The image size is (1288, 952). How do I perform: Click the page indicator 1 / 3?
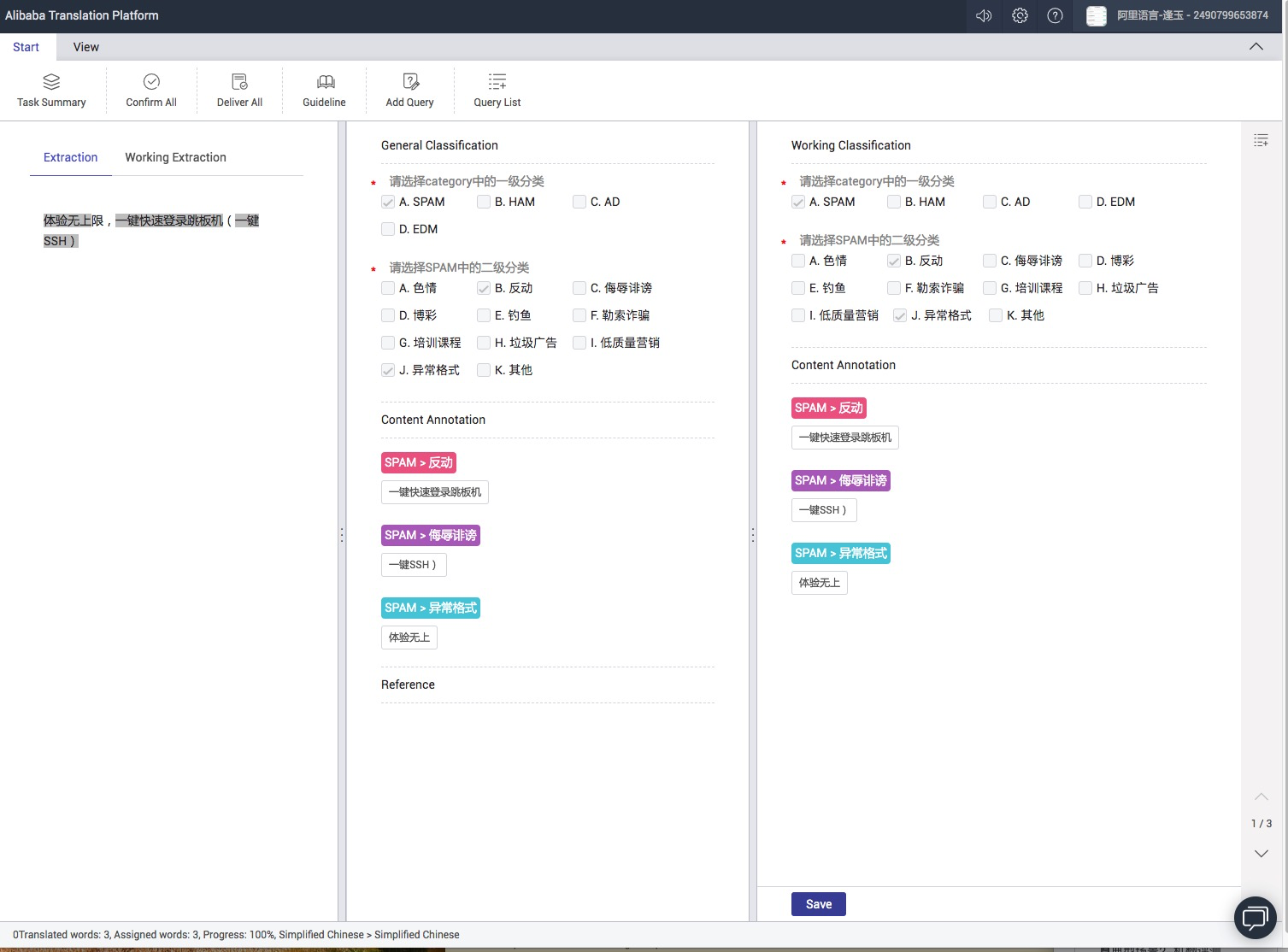point(1262,824)
